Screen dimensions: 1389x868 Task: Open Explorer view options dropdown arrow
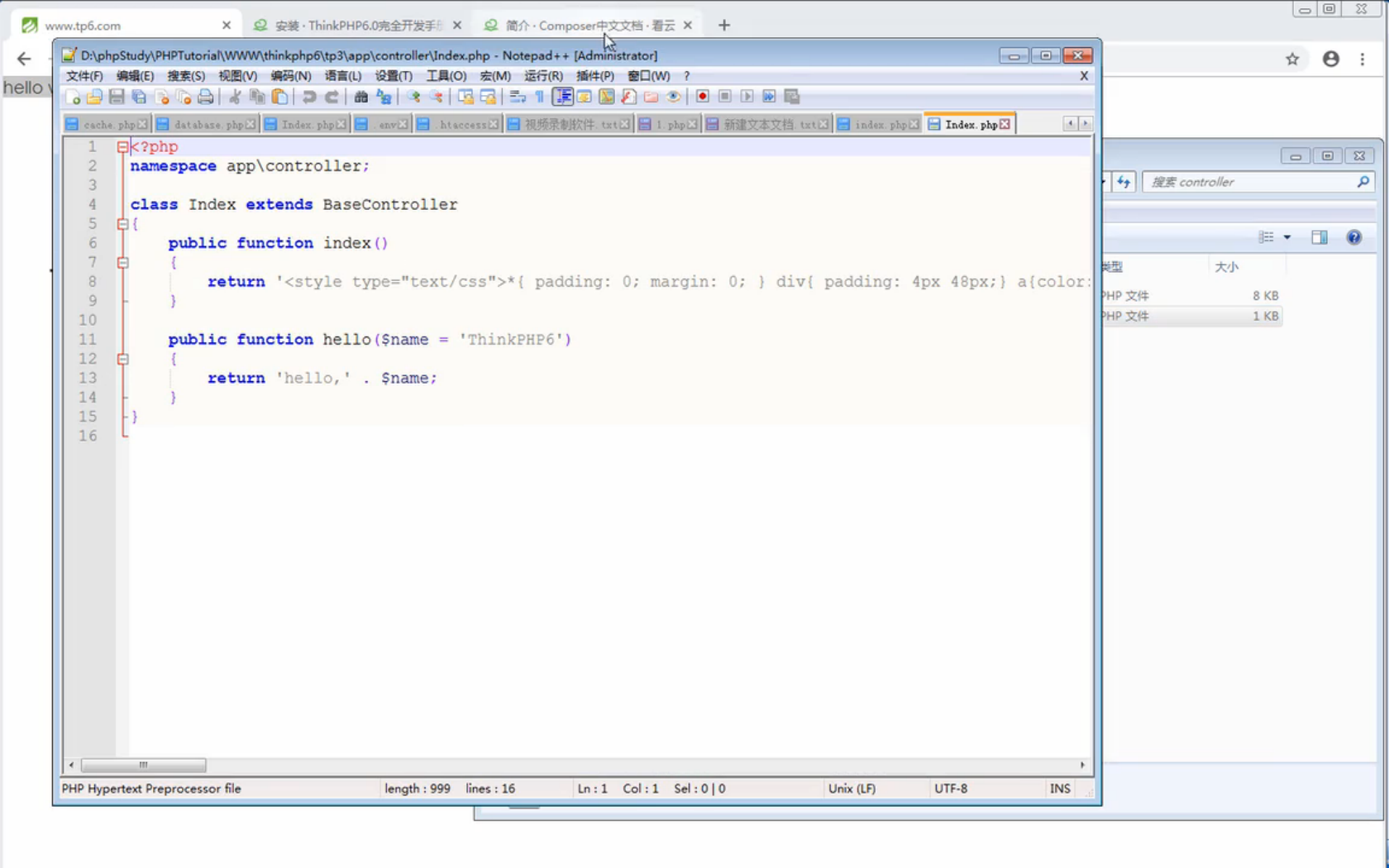(x=1287, y=238)
